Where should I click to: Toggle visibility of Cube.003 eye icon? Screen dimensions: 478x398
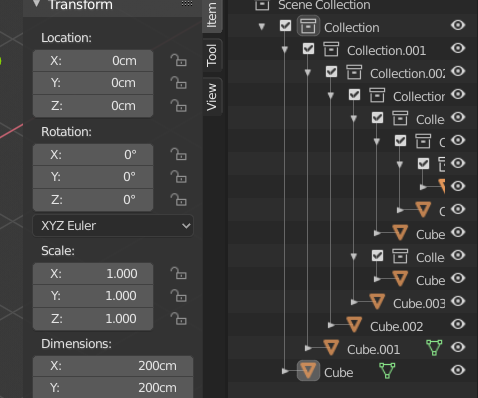tap(458, 301)
